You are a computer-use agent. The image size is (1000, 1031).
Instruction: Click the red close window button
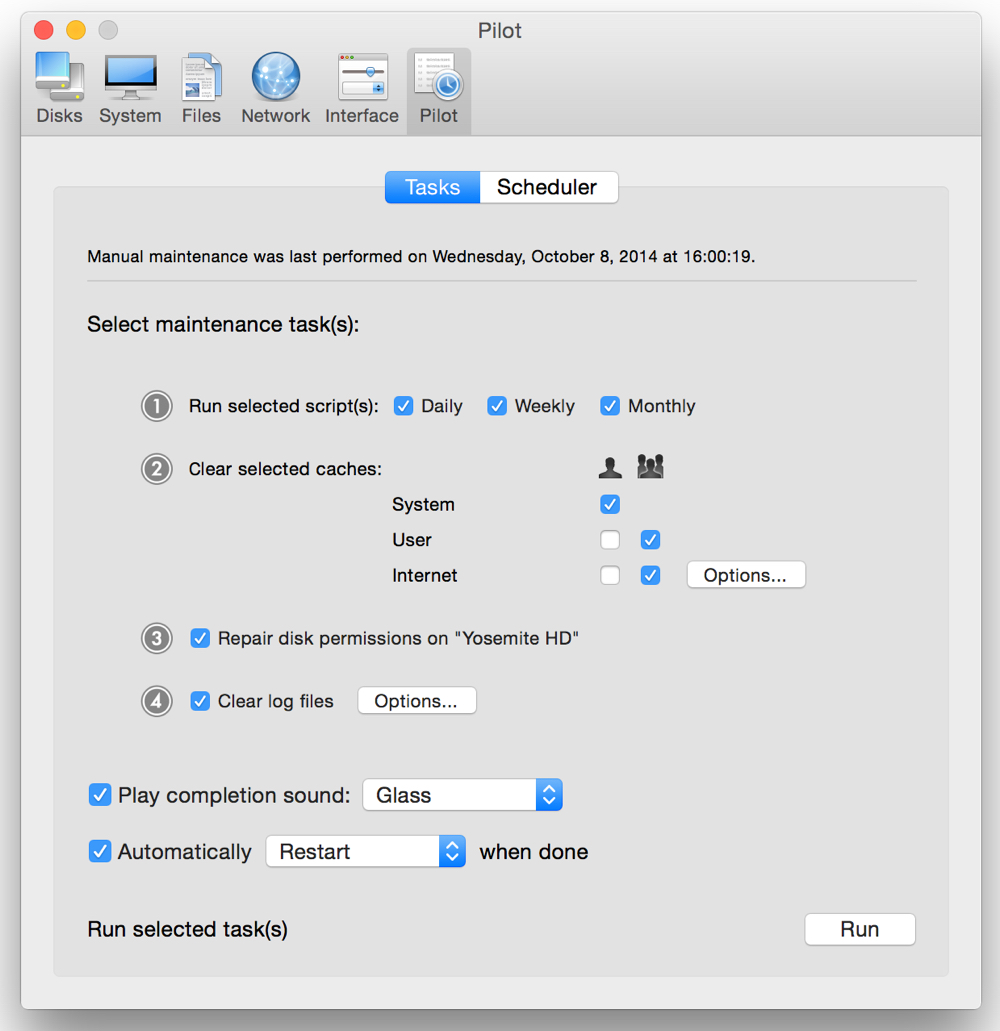[x=44, y=30]
